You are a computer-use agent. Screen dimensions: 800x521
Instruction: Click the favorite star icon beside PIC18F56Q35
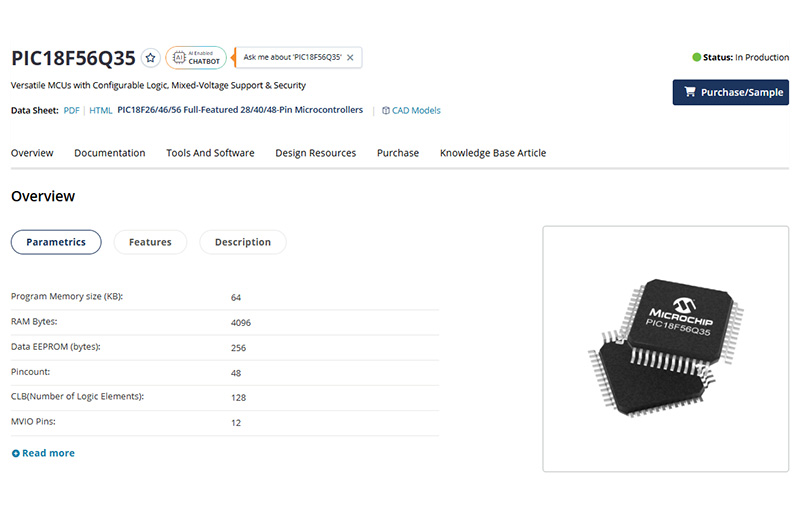151,58
